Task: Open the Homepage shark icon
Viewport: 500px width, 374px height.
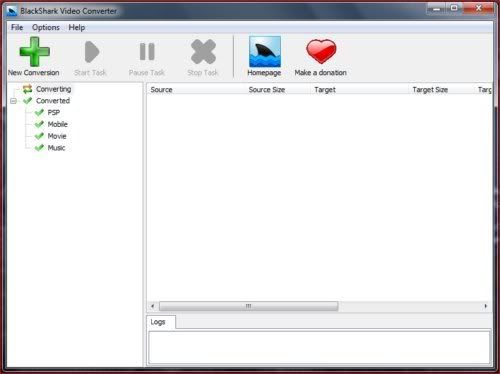Action: click(x=265, y=52)
